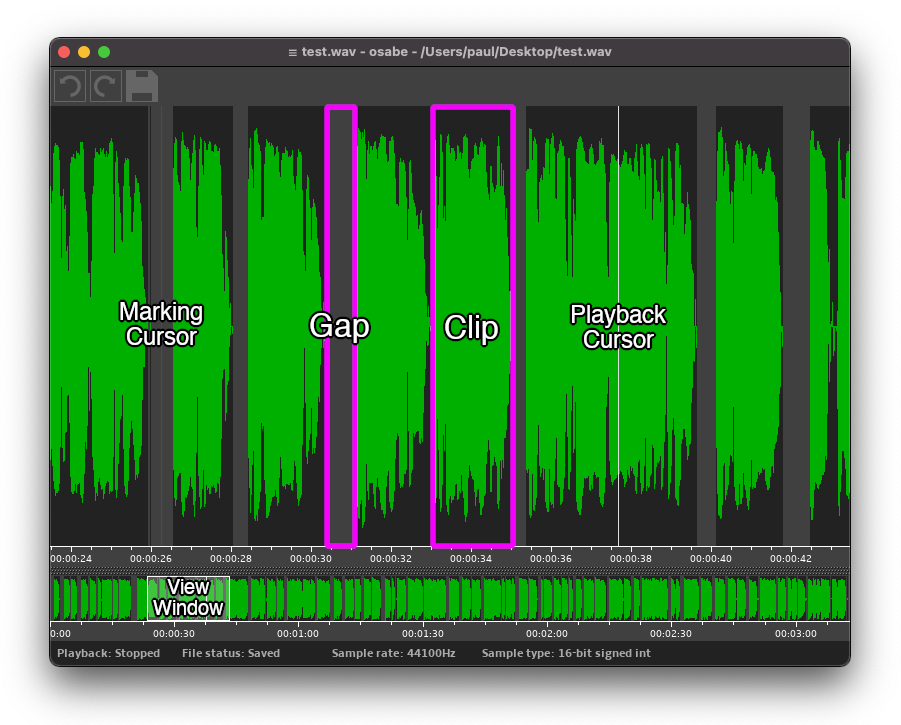
Task: Click the Sample rate: 44100Hz label
Action: [x=393, y=653]
